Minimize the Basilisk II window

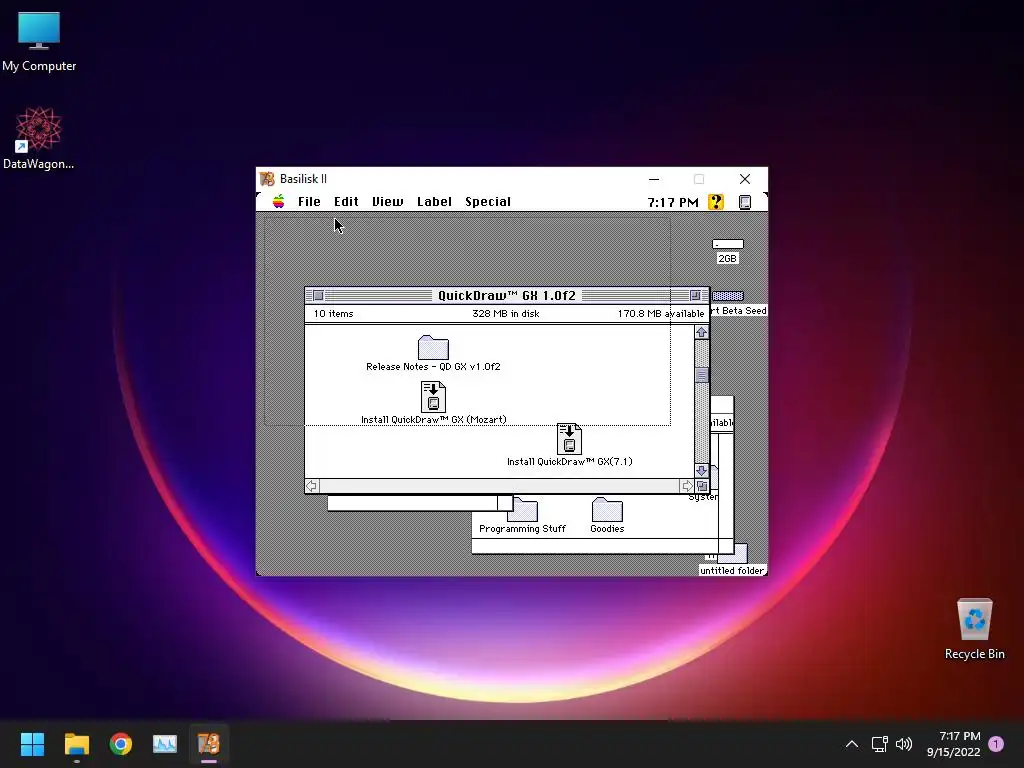click(x=654, y=179)
